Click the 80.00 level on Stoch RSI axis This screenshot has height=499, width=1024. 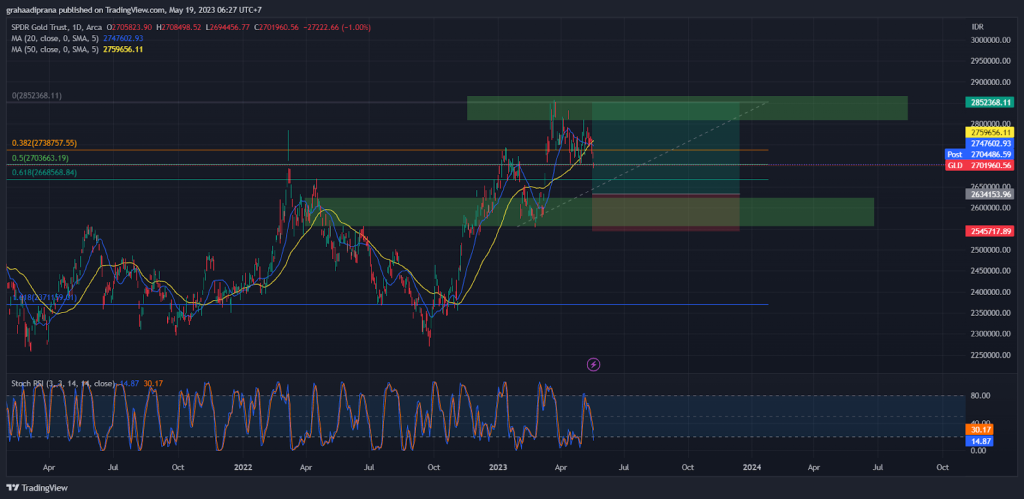point(980,396)
